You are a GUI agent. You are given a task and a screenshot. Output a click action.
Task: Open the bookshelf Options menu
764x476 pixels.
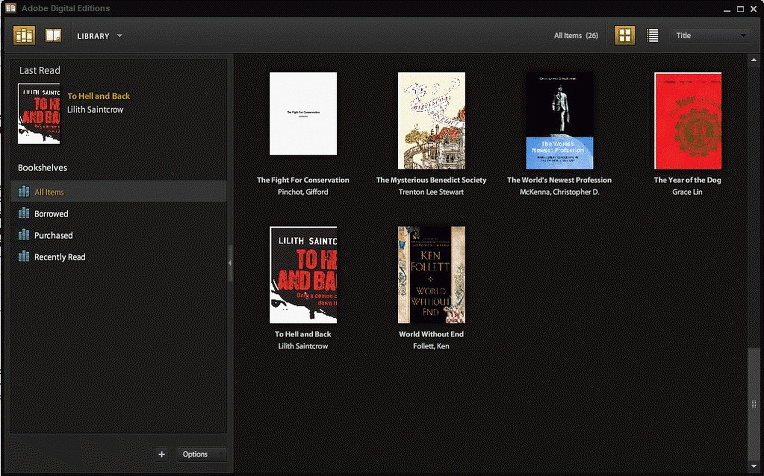201,454
